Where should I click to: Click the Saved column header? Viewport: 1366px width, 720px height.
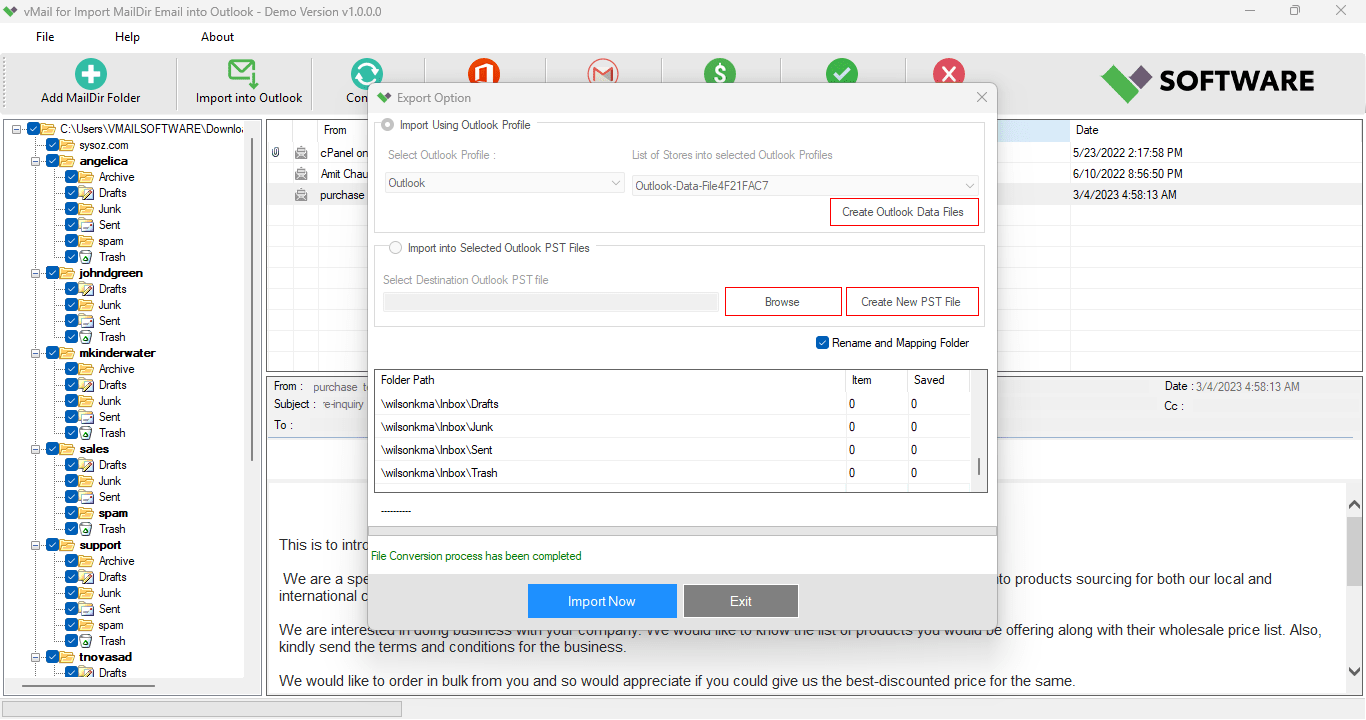pos(939,380)
